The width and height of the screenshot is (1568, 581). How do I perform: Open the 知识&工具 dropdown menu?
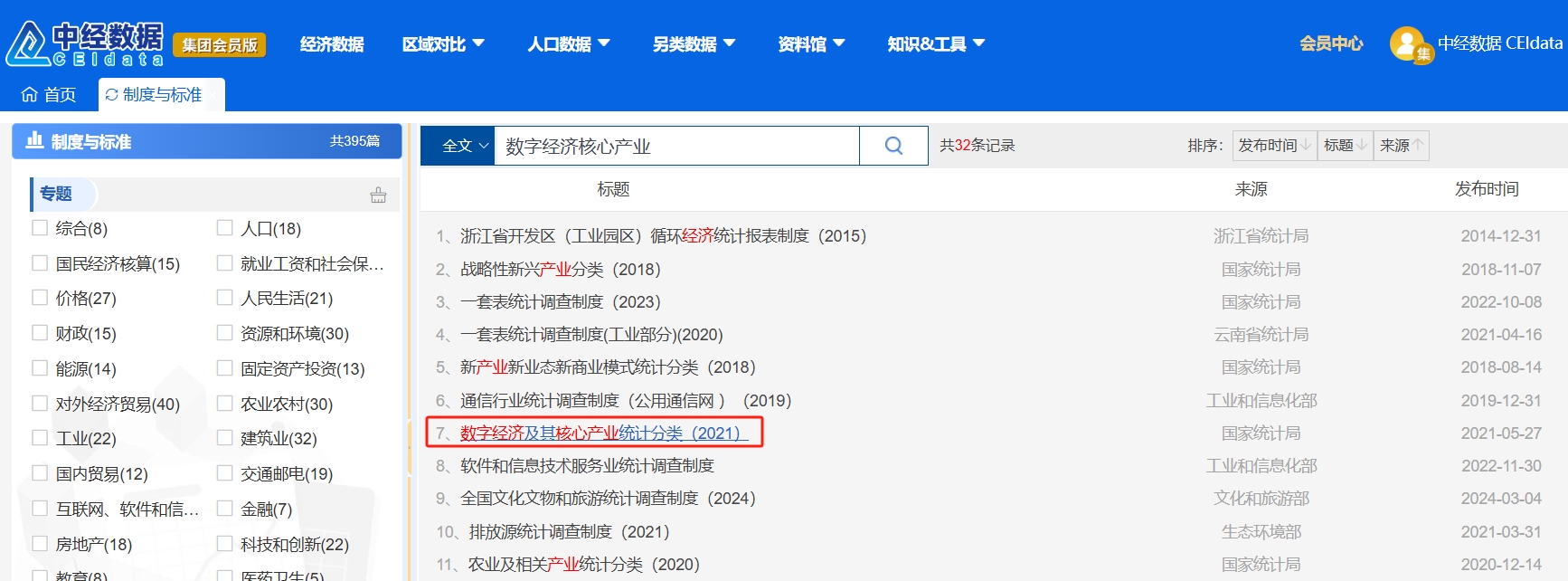pos(936,43)
